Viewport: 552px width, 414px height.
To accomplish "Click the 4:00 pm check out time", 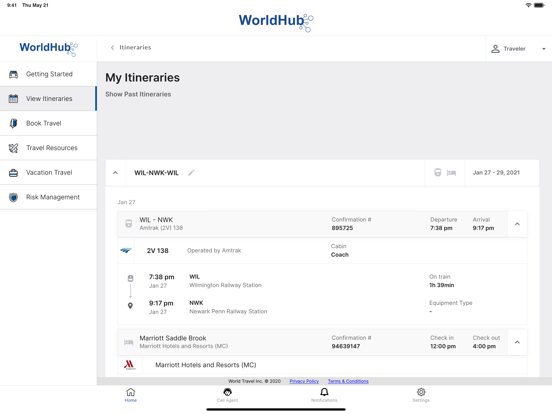I will [x=484, y=346].
